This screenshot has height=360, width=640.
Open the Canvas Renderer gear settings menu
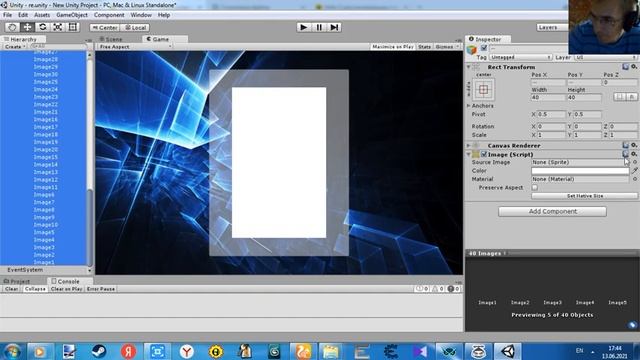click(634, 145)
